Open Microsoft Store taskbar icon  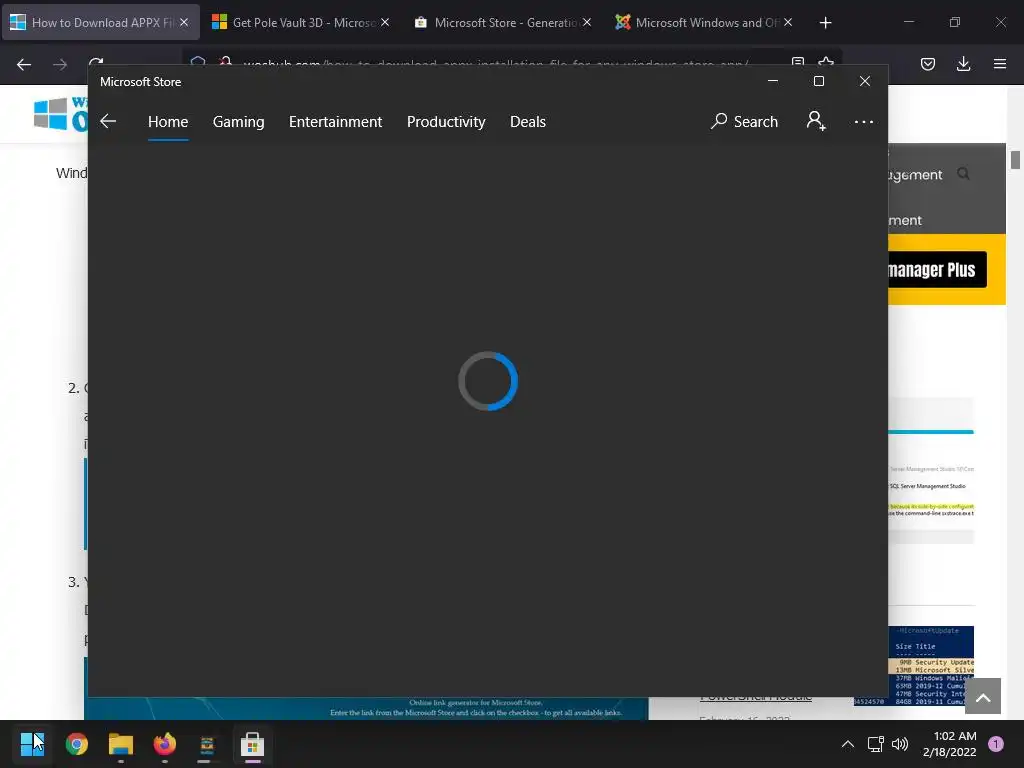[252, 744]
